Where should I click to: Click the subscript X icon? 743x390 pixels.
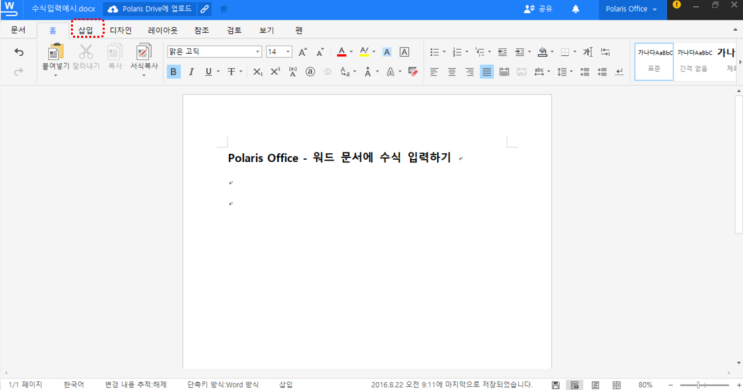(x=257, y=72)
